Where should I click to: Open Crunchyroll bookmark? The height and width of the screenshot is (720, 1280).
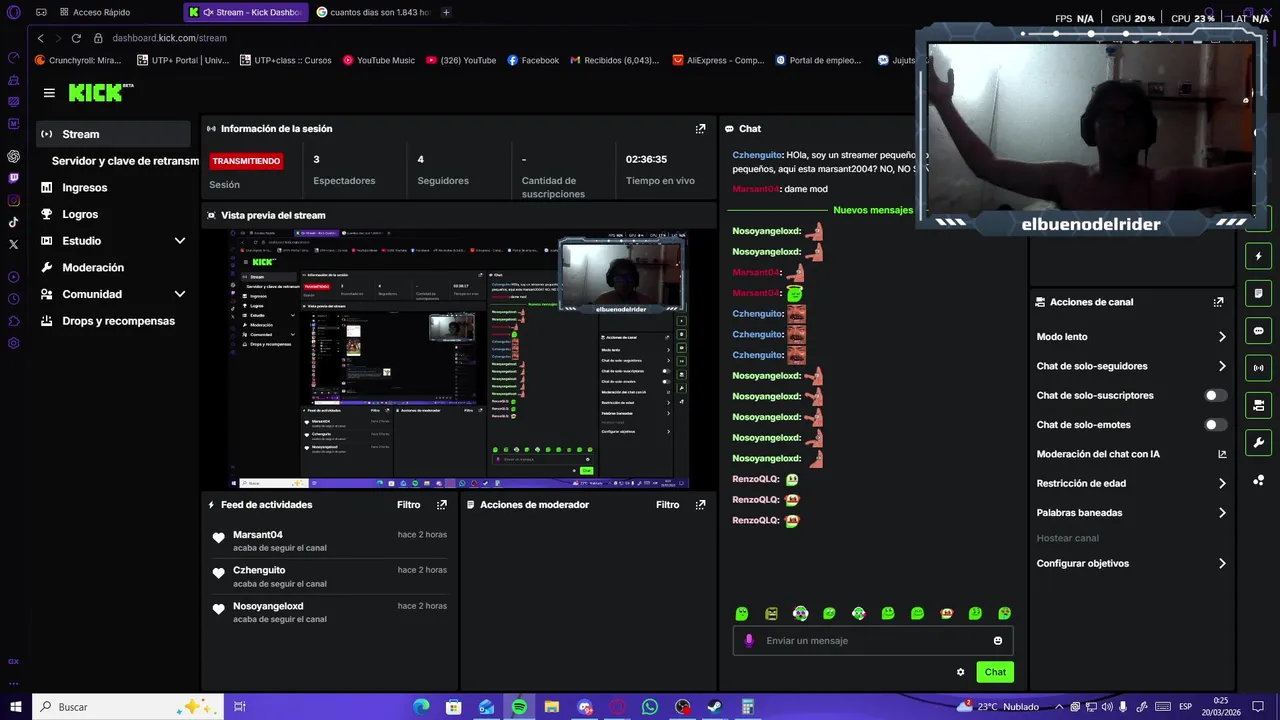78,60
